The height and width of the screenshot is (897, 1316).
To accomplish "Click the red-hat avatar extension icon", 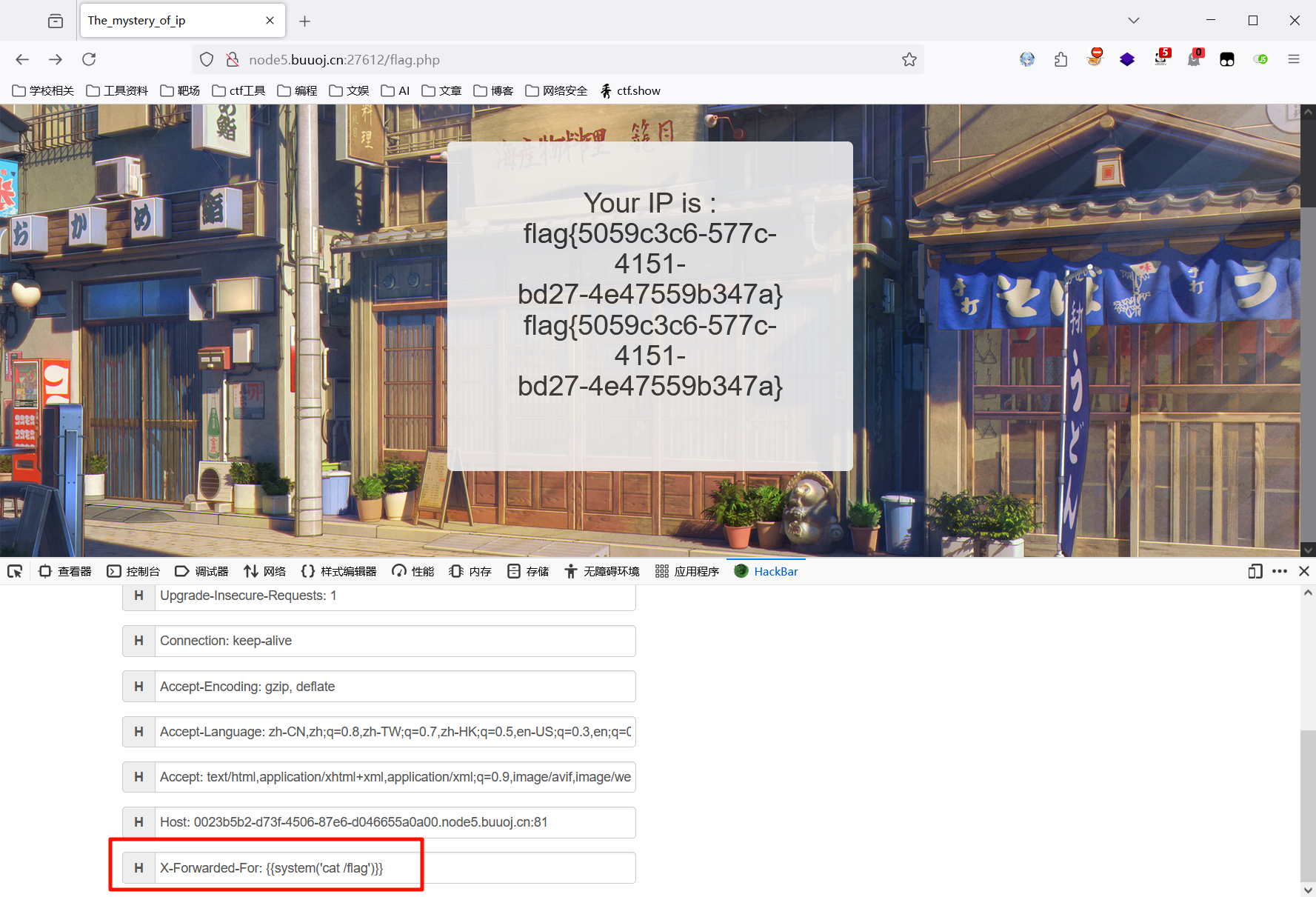I will click(x=1095, y=58).
